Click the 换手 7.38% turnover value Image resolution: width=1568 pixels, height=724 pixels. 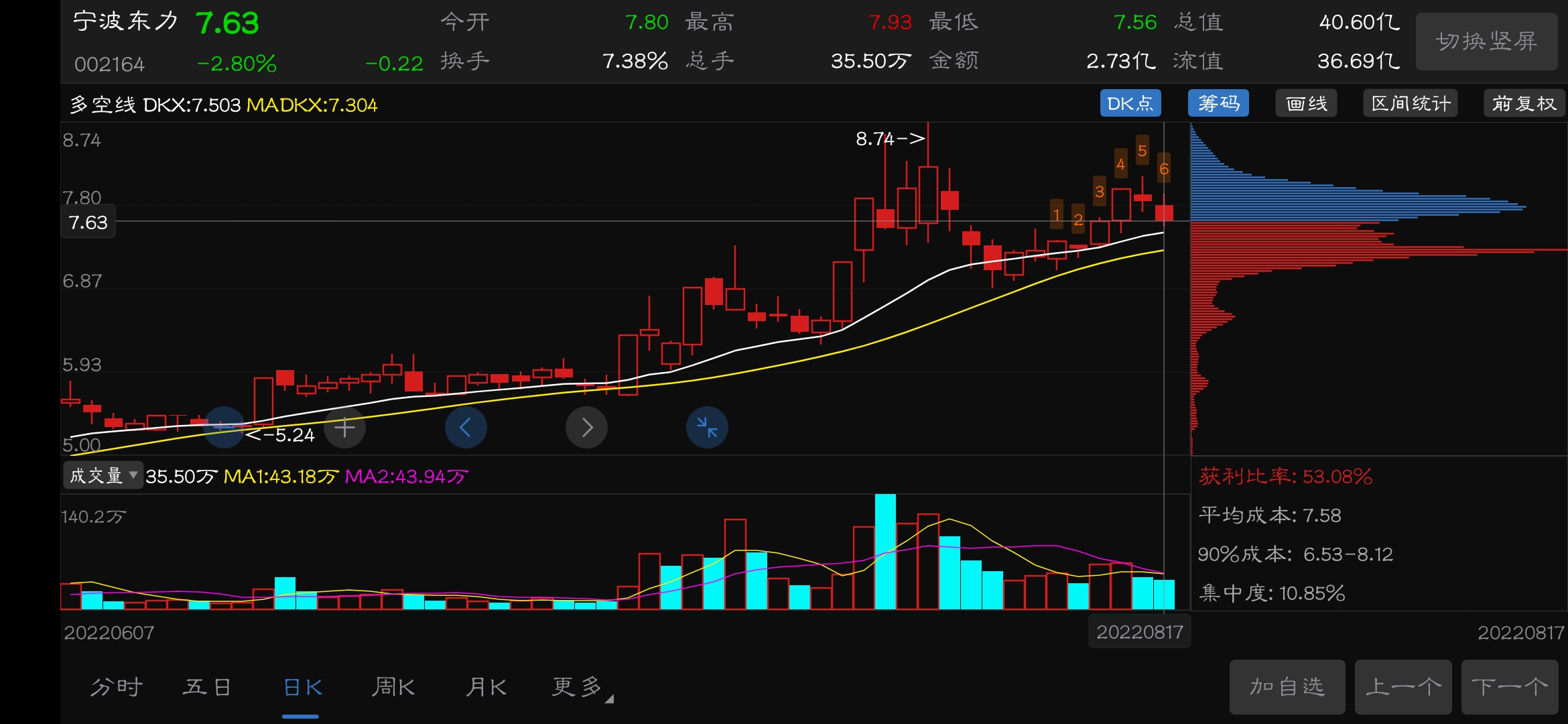click(x=635, y=61)
